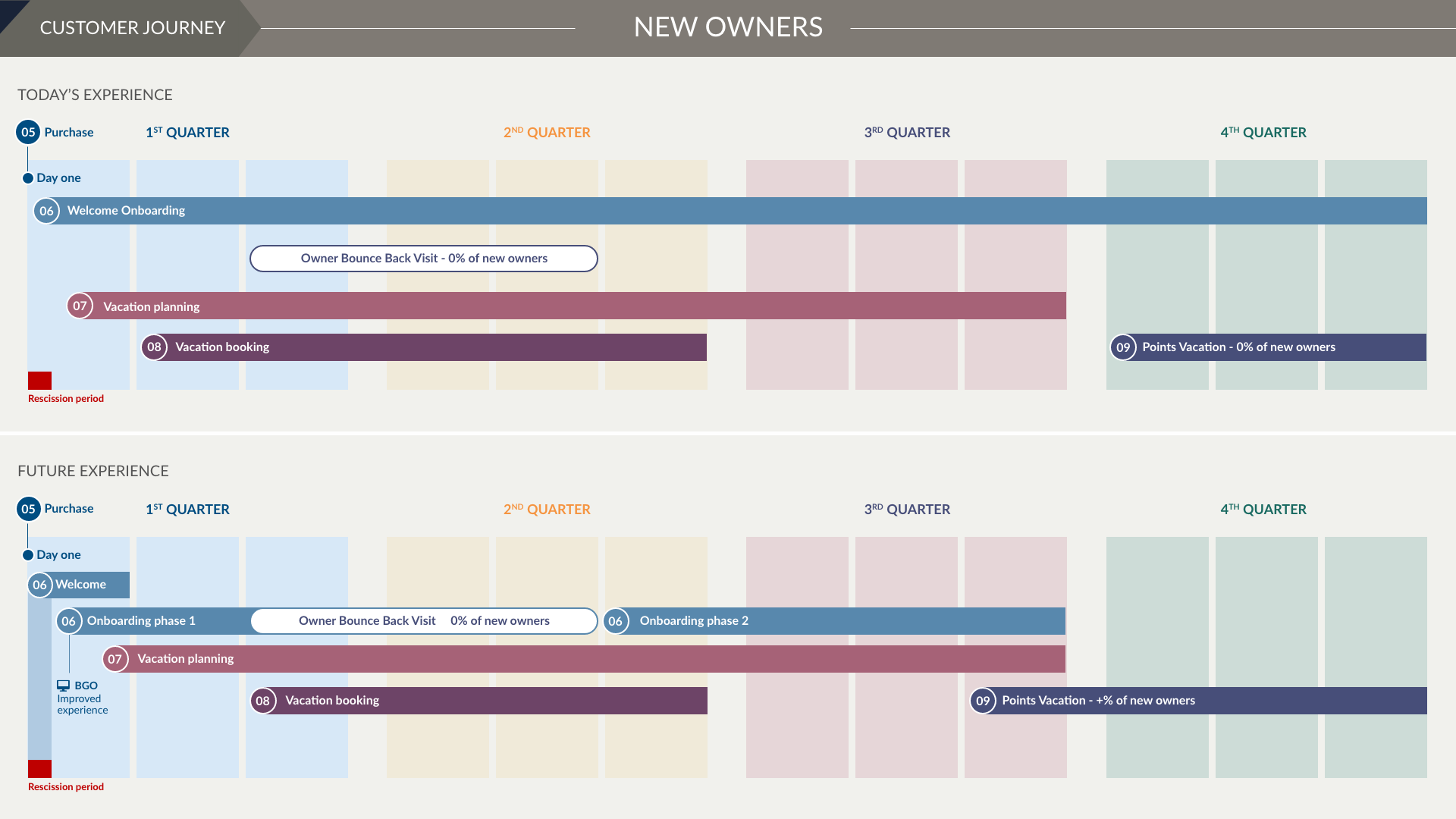Click the "08" circle on Future Vacation booking bar
1456x819 pixels.
(264, 700)
